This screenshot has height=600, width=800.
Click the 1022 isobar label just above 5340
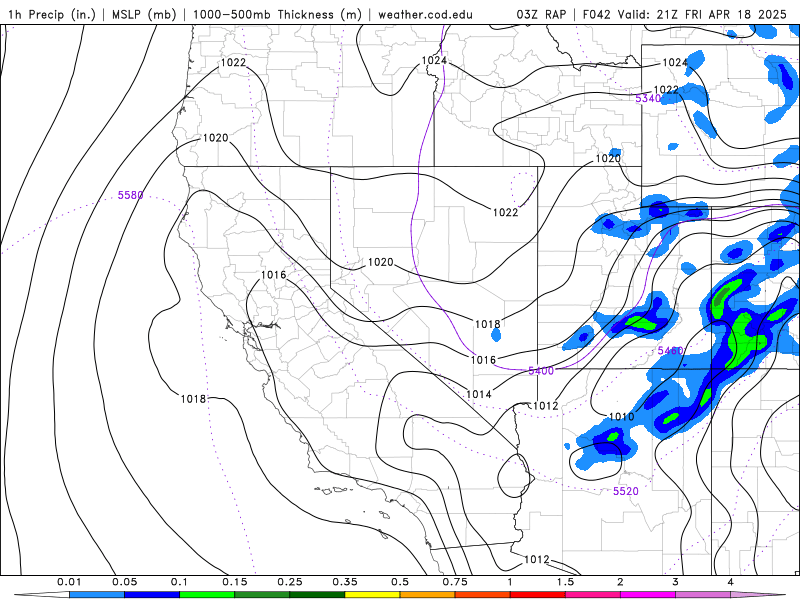click(x=666, y=90)
